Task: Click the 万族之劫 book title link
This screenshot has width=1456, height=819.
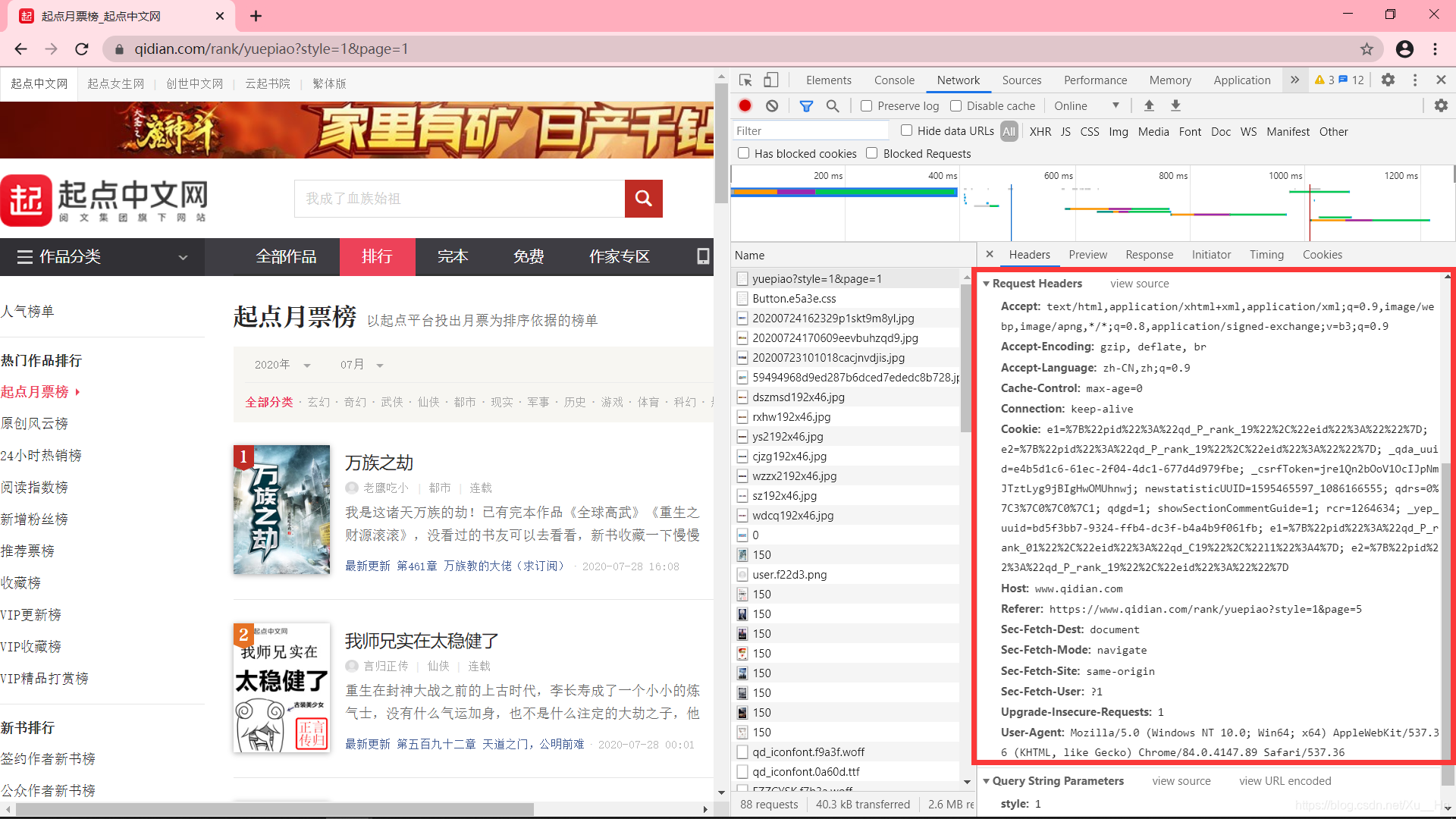Action: 379,463
